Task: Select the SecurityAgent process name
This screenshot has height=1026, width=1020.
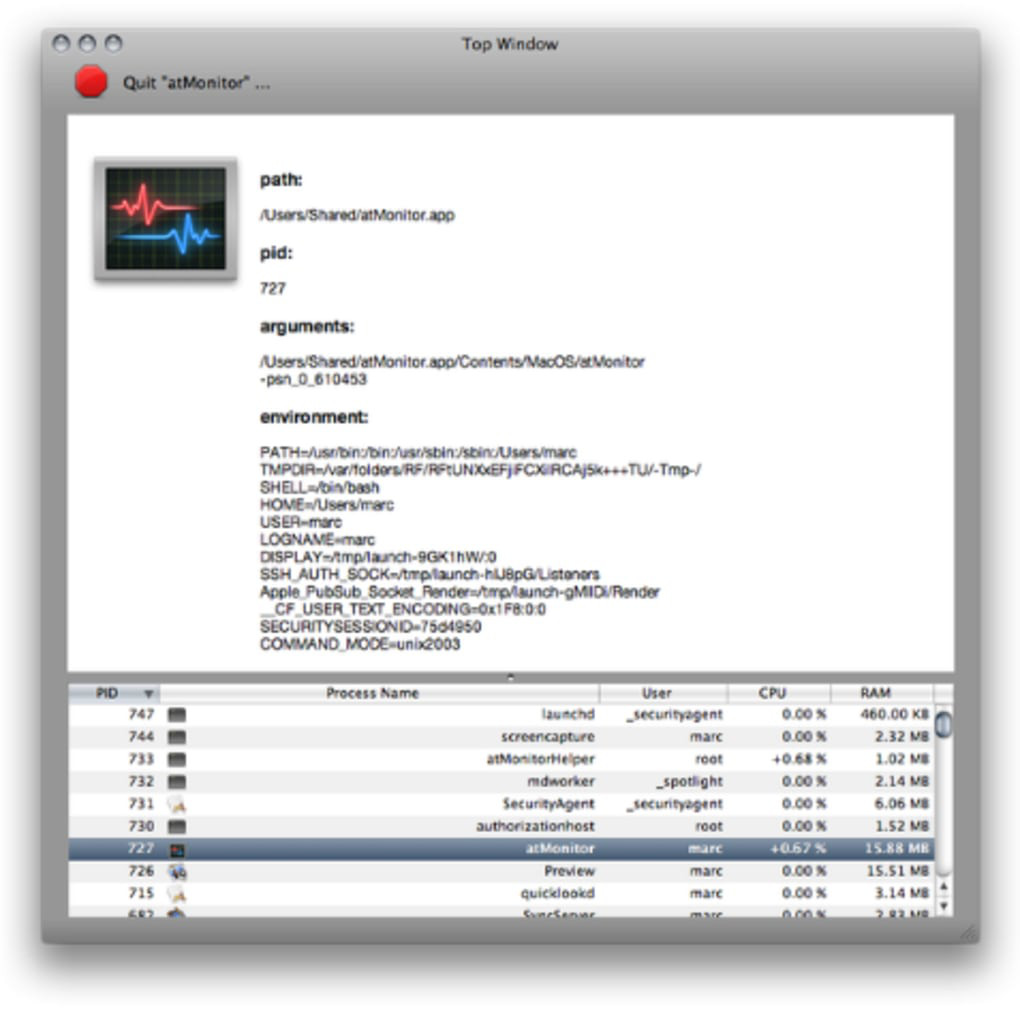Action: 548,804
